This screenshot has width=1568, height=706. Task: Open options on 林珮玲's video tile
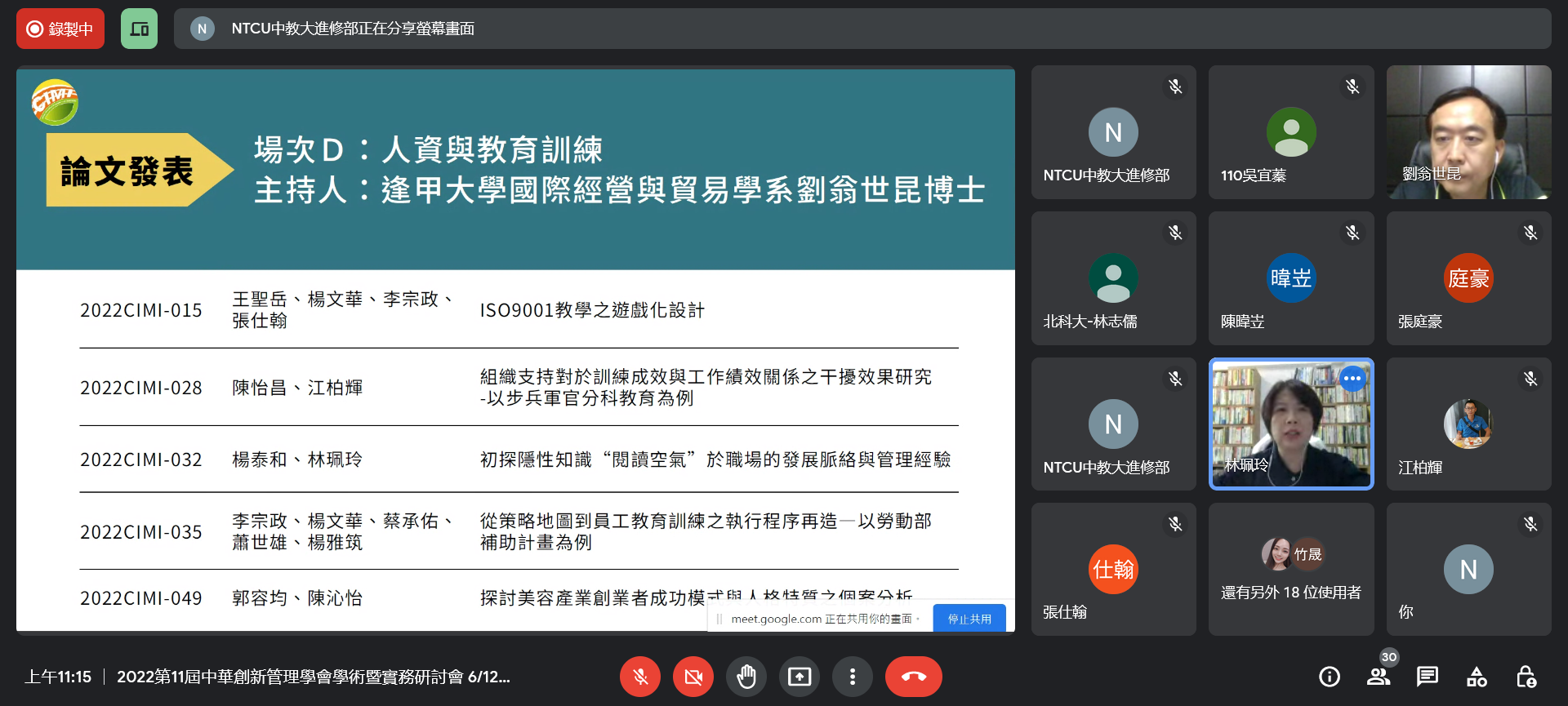[1352, 378]
